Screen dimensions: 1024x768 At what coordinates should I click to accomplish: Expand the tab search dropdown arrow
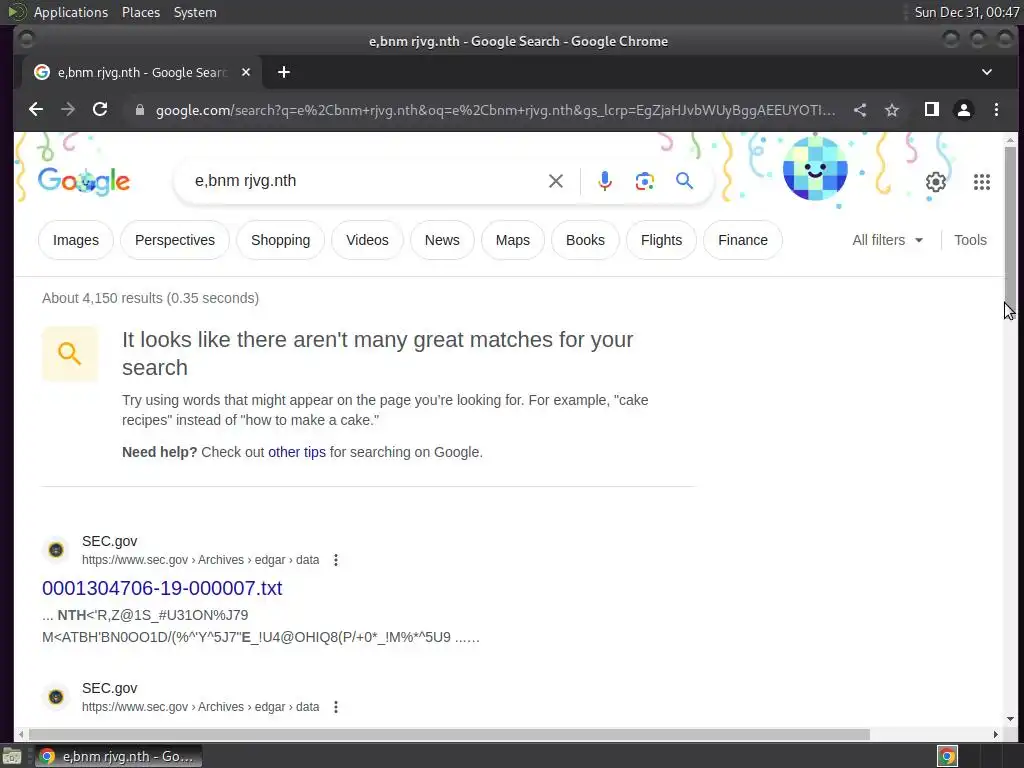tap(987, 72)
